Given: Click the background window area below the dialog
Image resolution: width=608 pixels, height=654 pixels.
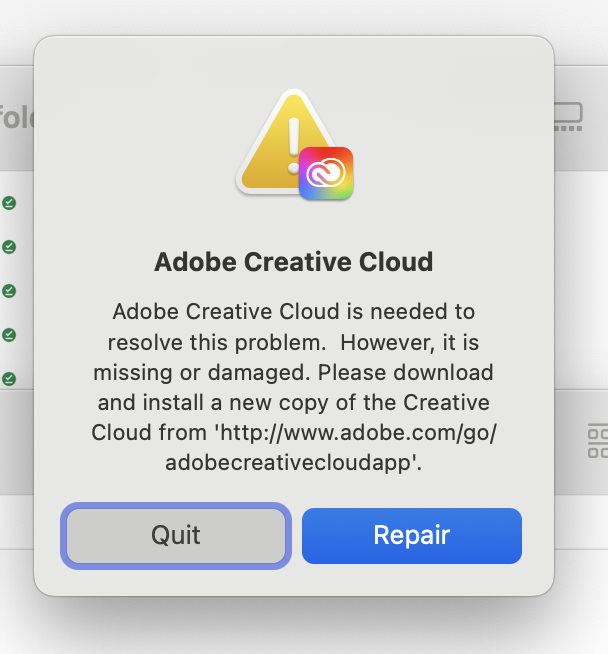Looking at the screenshot, I should pyautogui.click(x=300, y=625).
